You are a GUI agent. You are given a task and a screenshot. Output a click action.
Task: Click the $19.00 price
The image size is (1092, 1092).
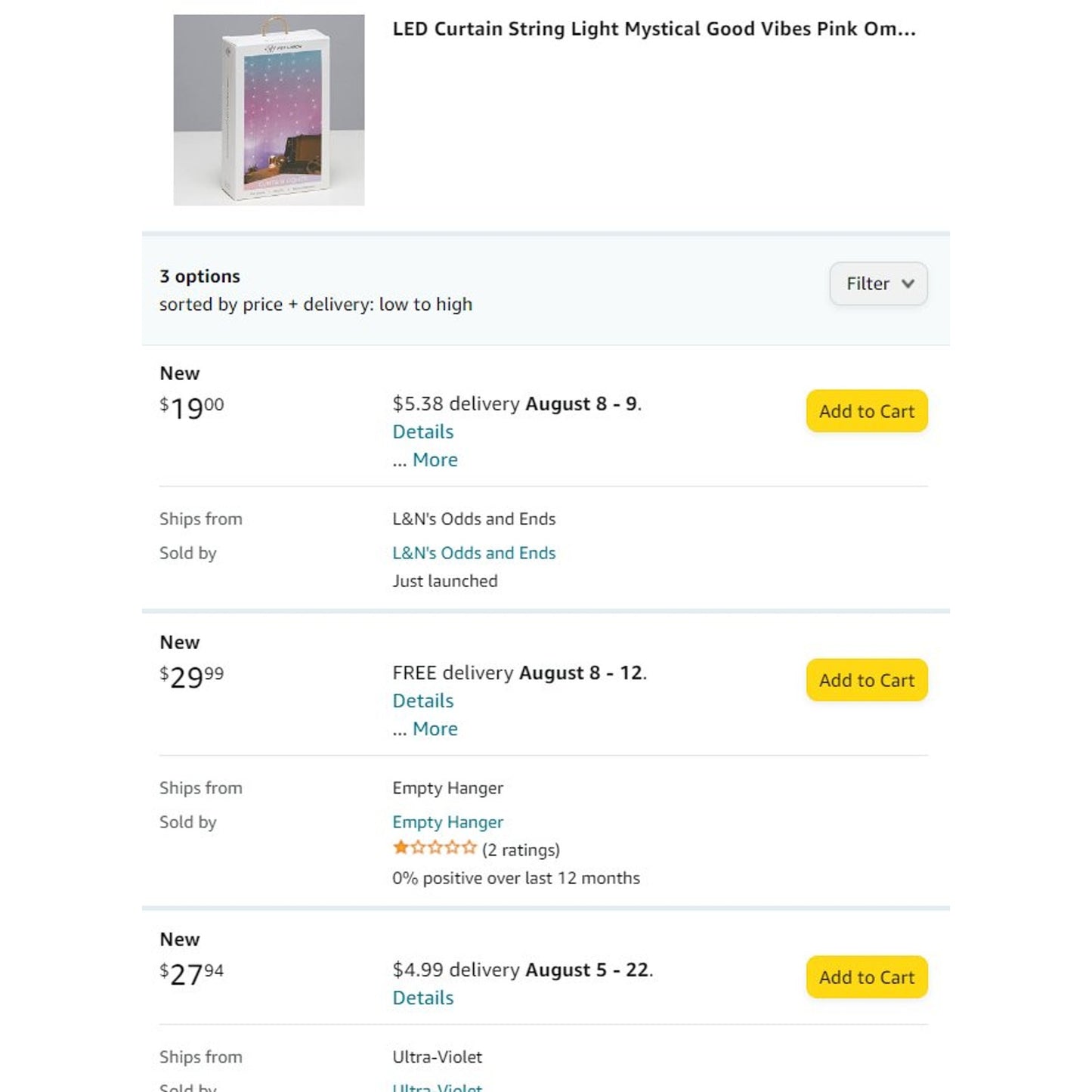click(x=192, y=408)
